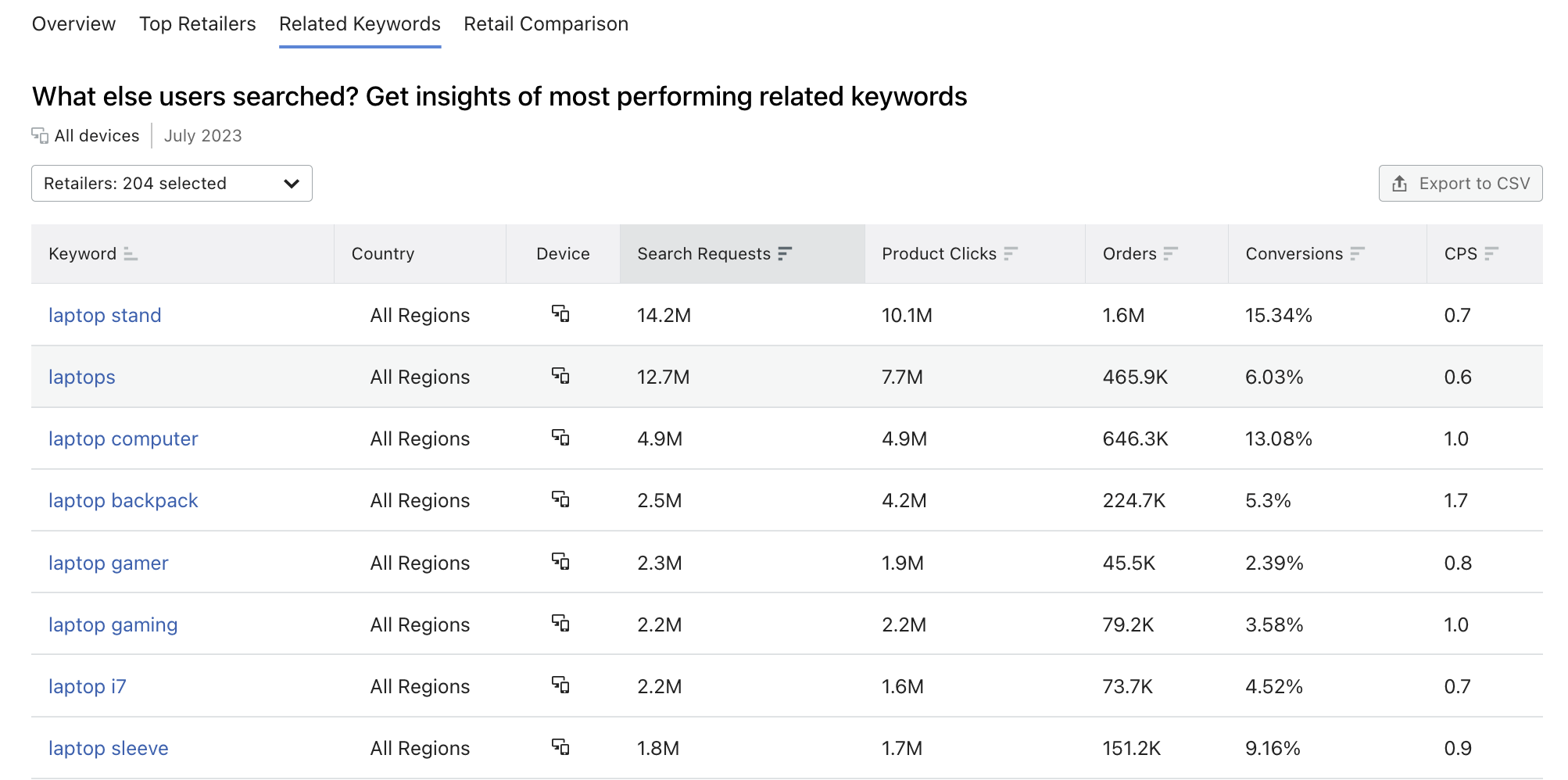Open the Retailers: 204 selected dropdown
Viewport: 1568px width, 780px height.
click(x=171, y=183)
